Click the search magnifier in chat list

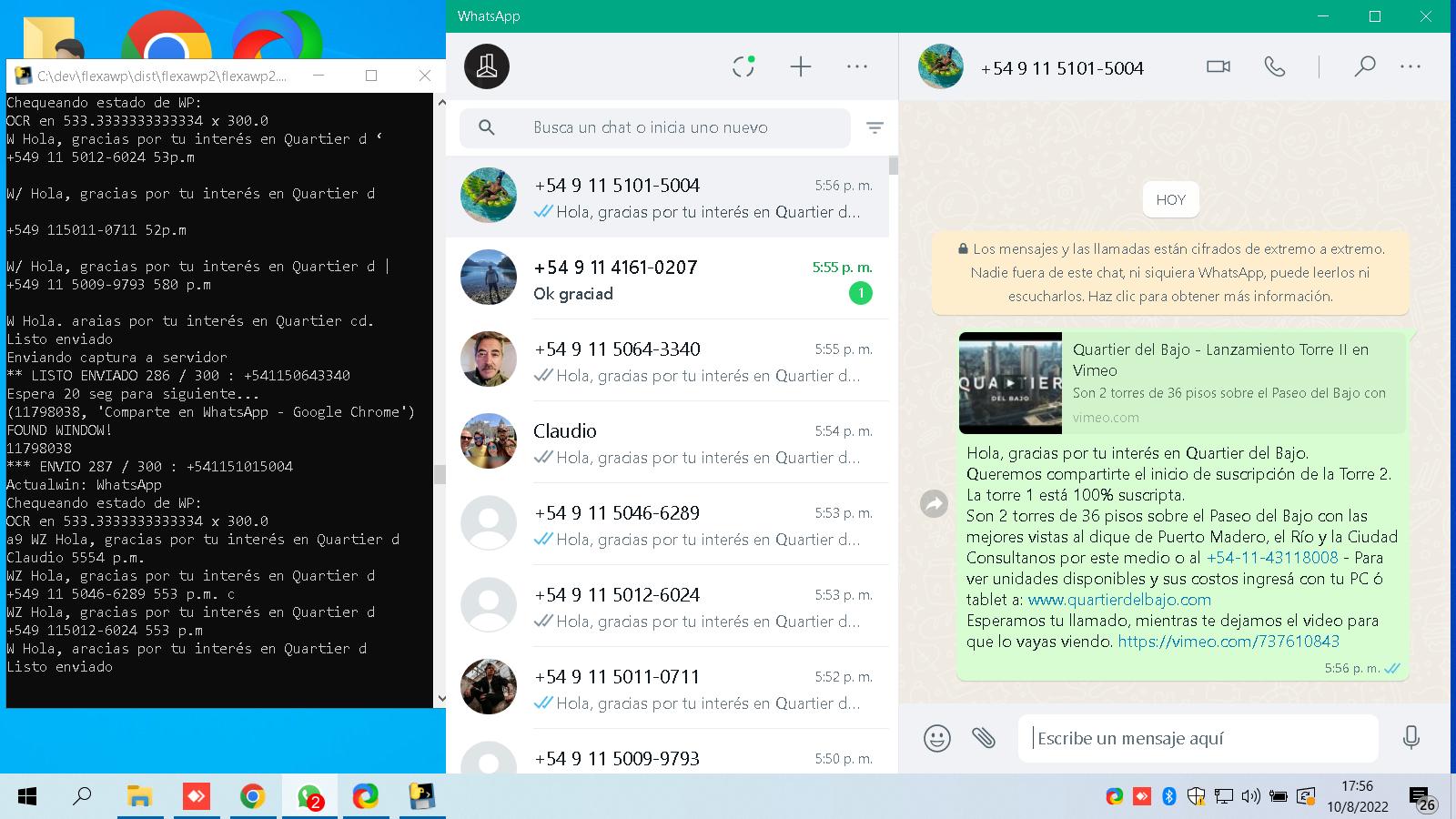[x=487, y=127]
